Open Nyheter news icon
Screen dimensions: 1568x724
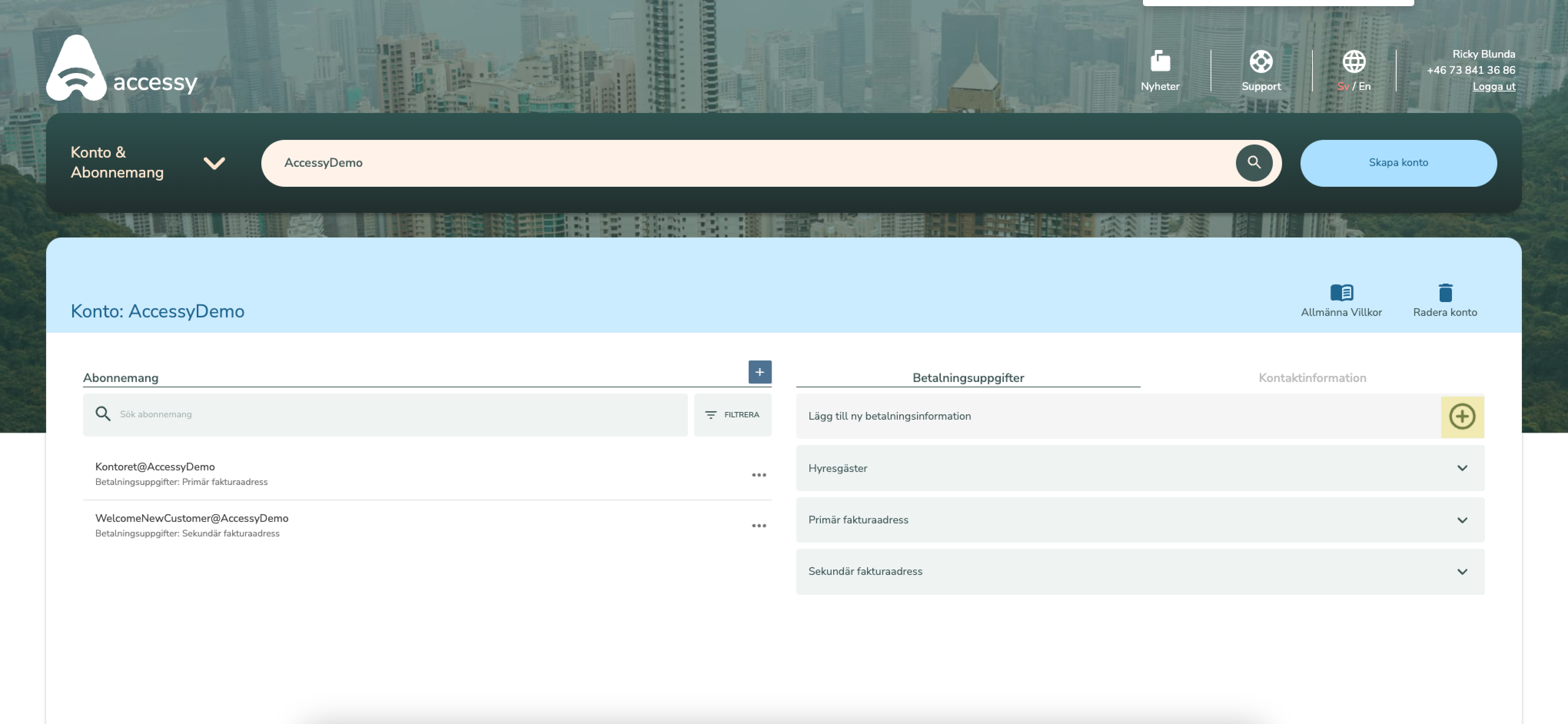coord(1159,61)
